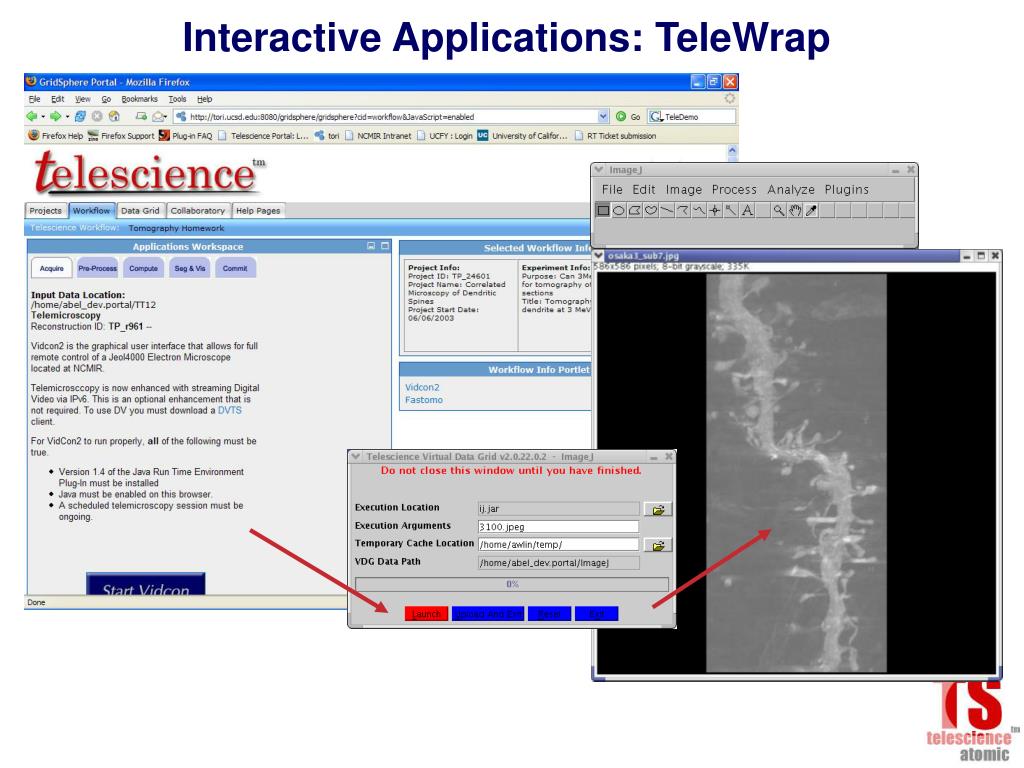Select the ImageJ Crosshair point tool
The image size is (1024, 768).
pyautogui.click(x=715, y=210)
